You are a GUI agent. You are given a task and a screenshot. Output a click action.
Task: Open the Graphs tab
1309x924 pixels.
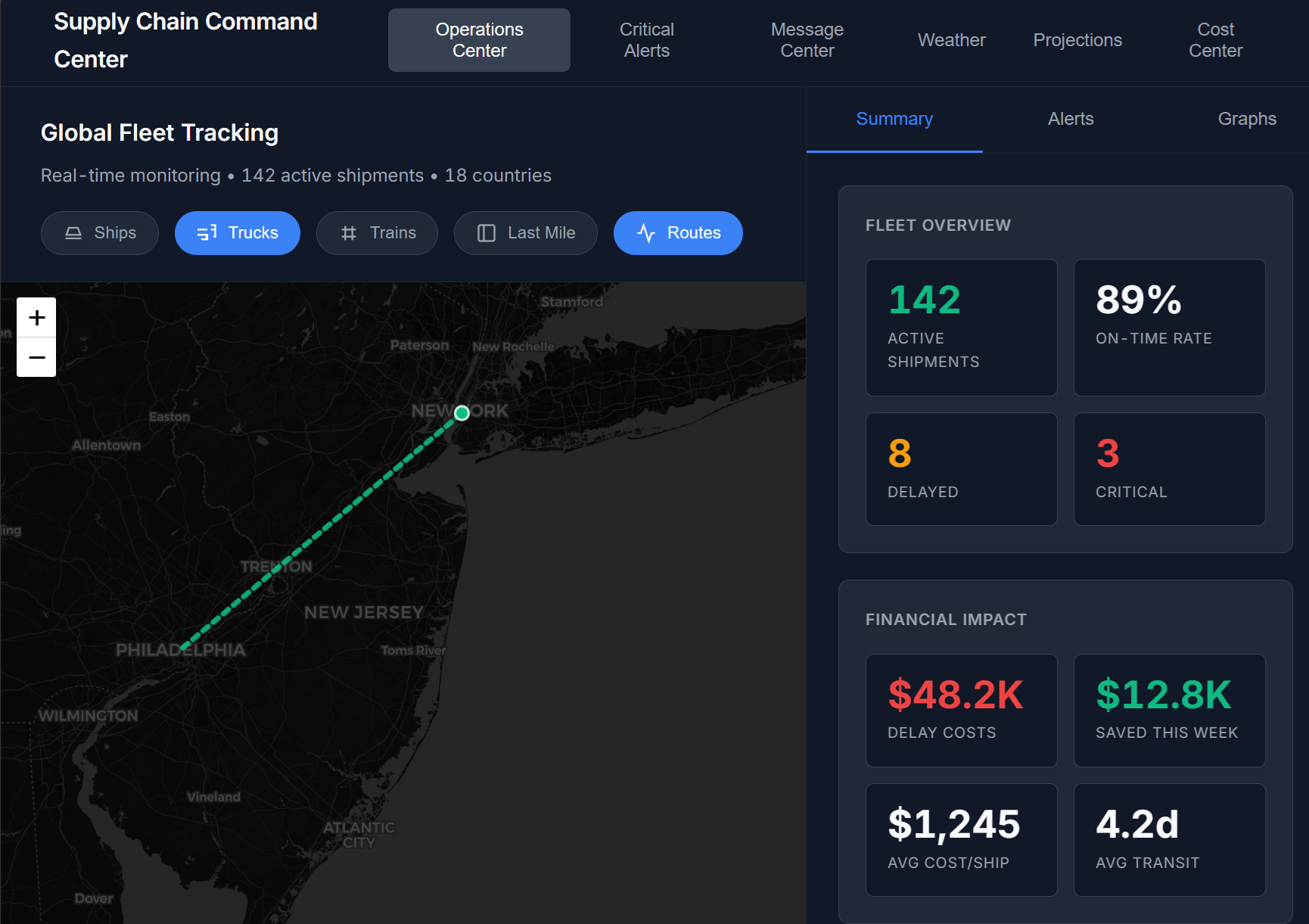1247,119
